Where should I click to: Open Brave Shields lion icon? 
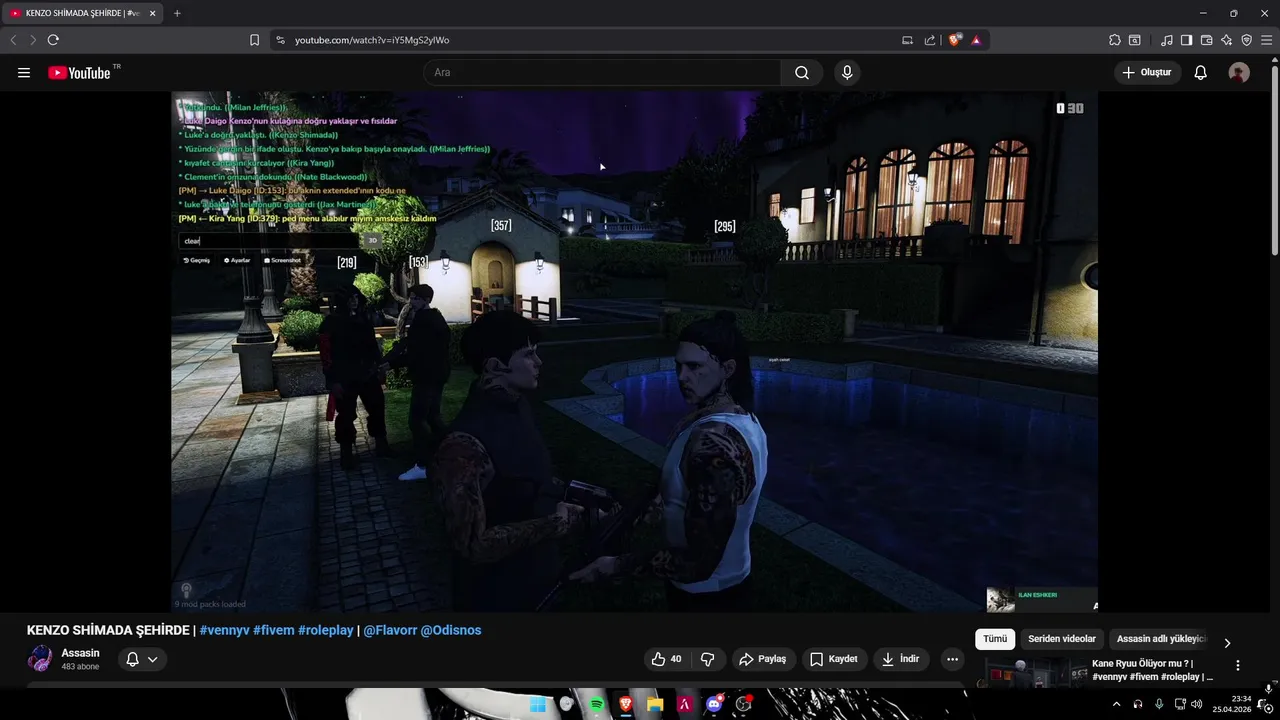click(x=955, y=40)
